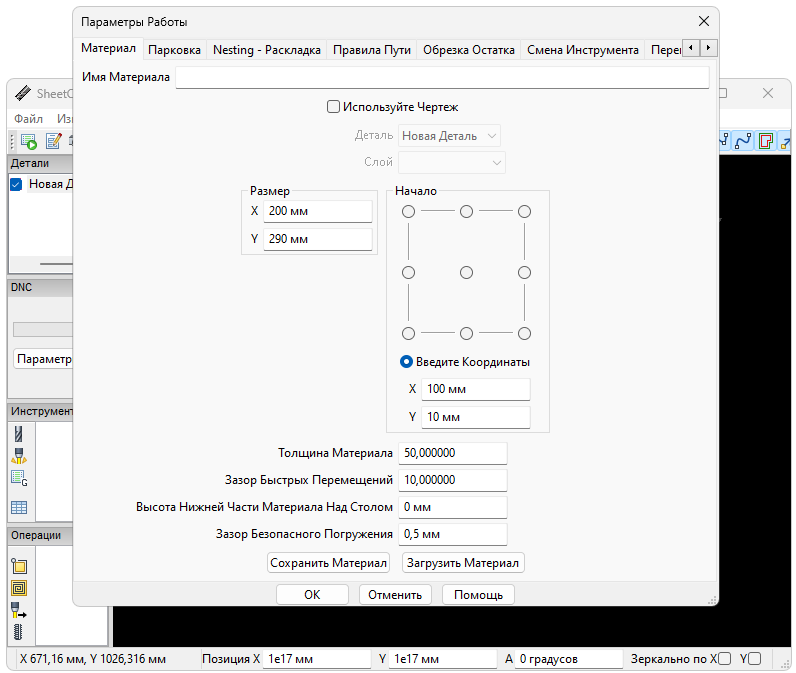Image resolution: width=796 pixels, height=673 pixels.
Task: Click the Размер X field showing 200 мм
Action: (x=318, y=211)
